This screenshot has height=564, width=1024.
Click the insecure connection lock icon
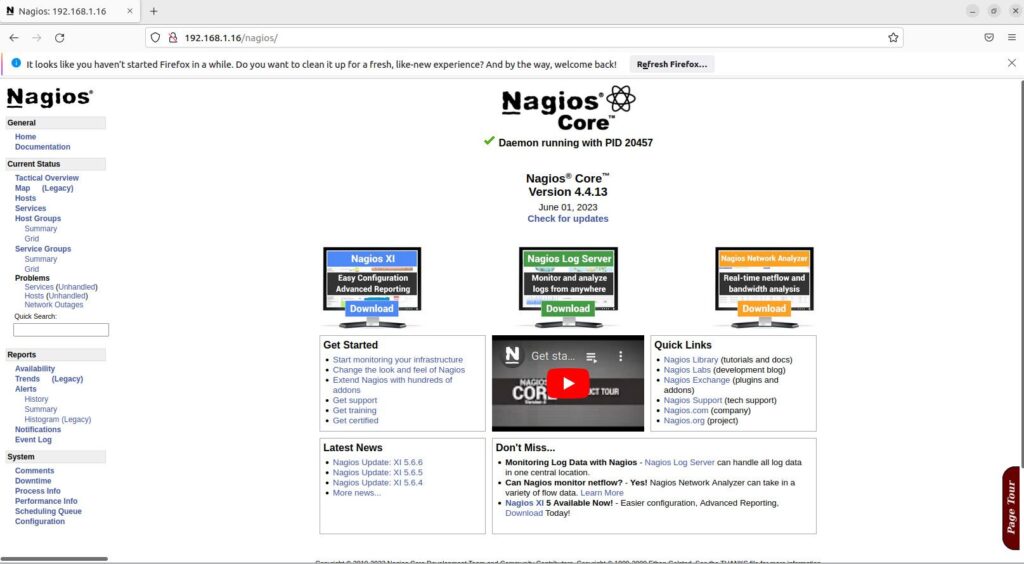click(173, 38)
